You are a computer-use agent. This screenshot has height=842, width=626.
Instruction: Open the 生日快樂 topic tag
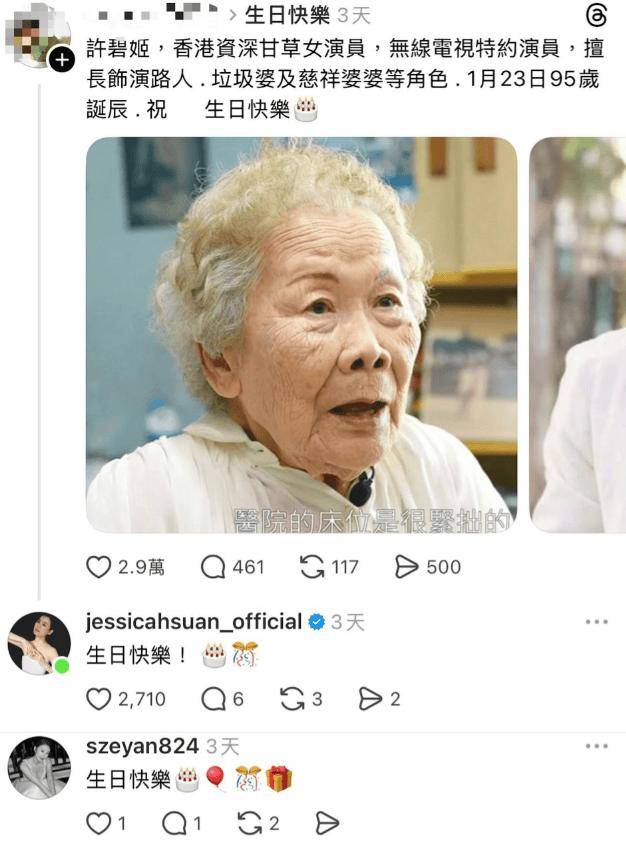click(287, 16)
